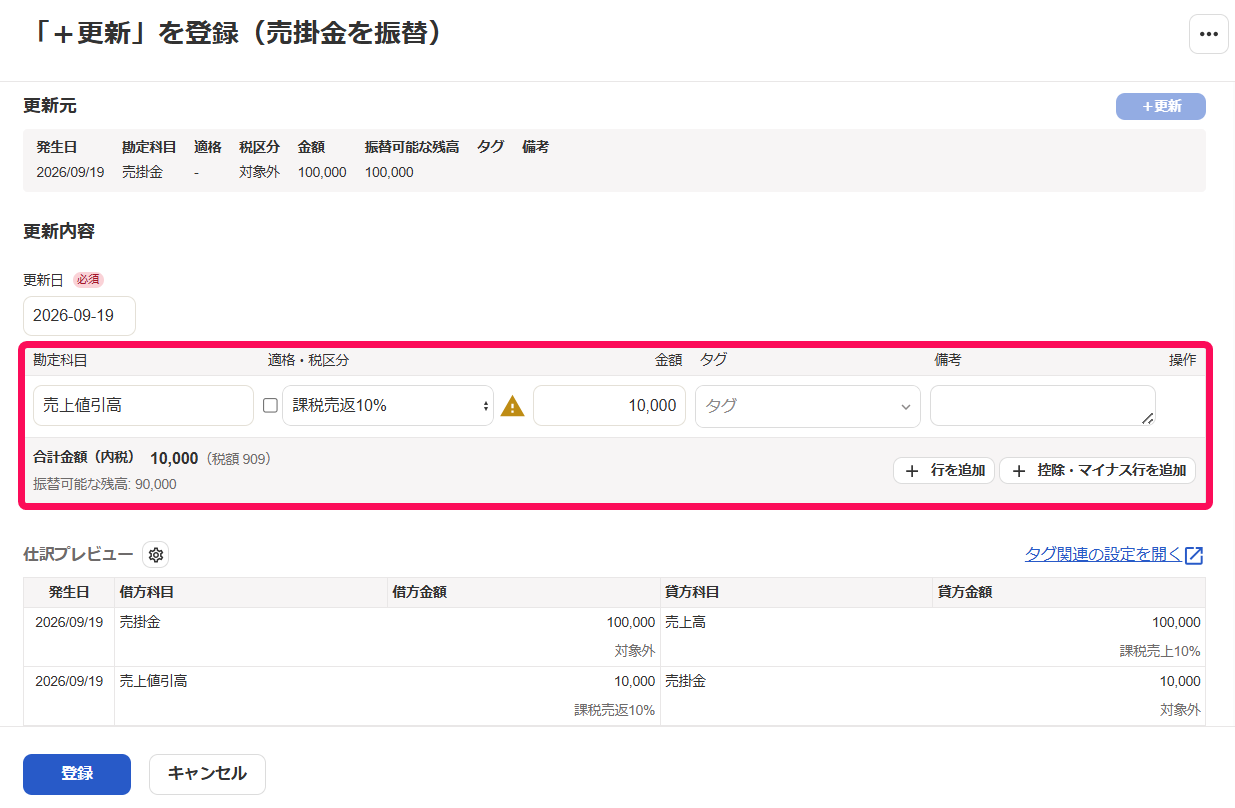
Task: Open journal preview gear settings
Action: [156, 555]
